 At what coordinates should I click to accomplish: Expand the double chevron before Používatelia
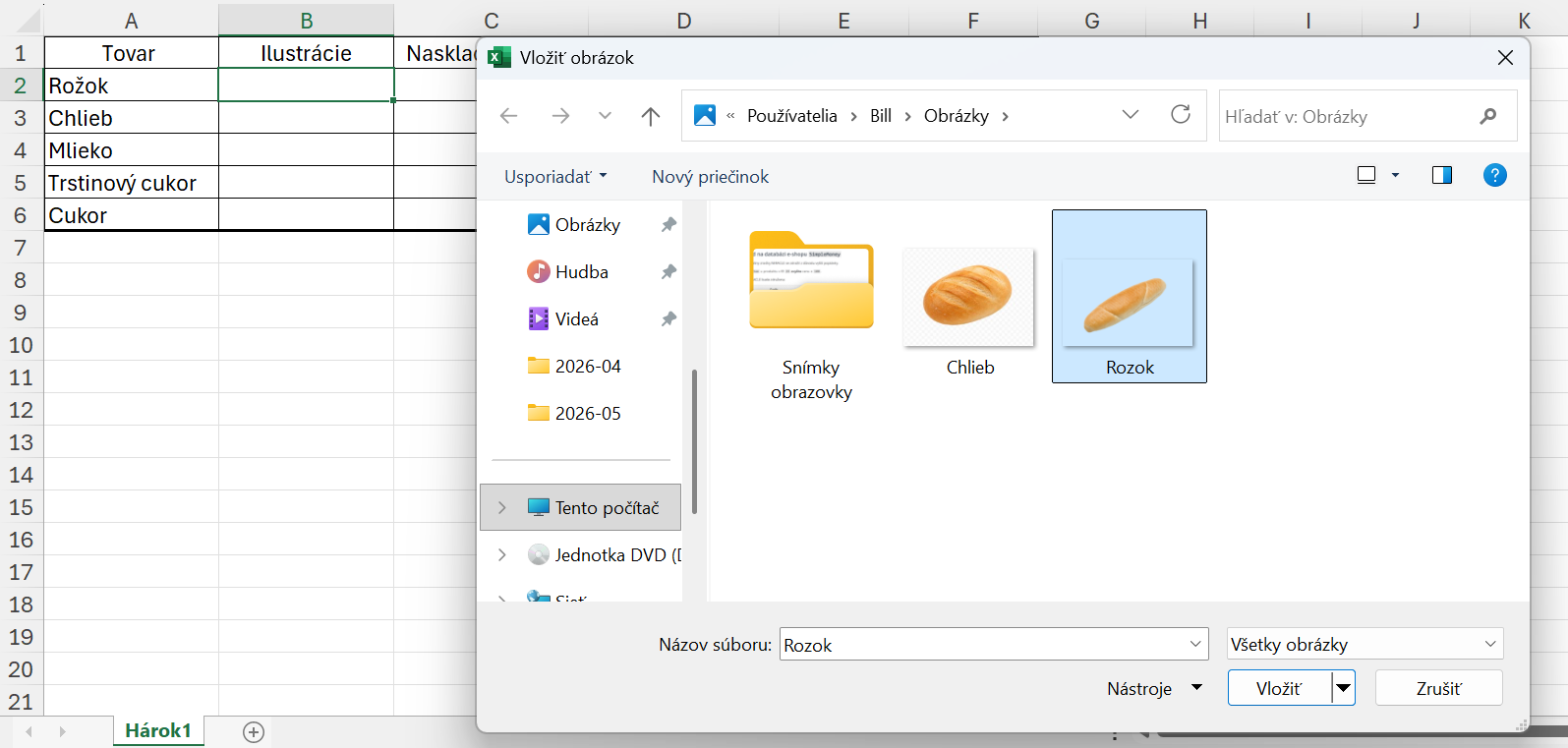tap(730, 116)
